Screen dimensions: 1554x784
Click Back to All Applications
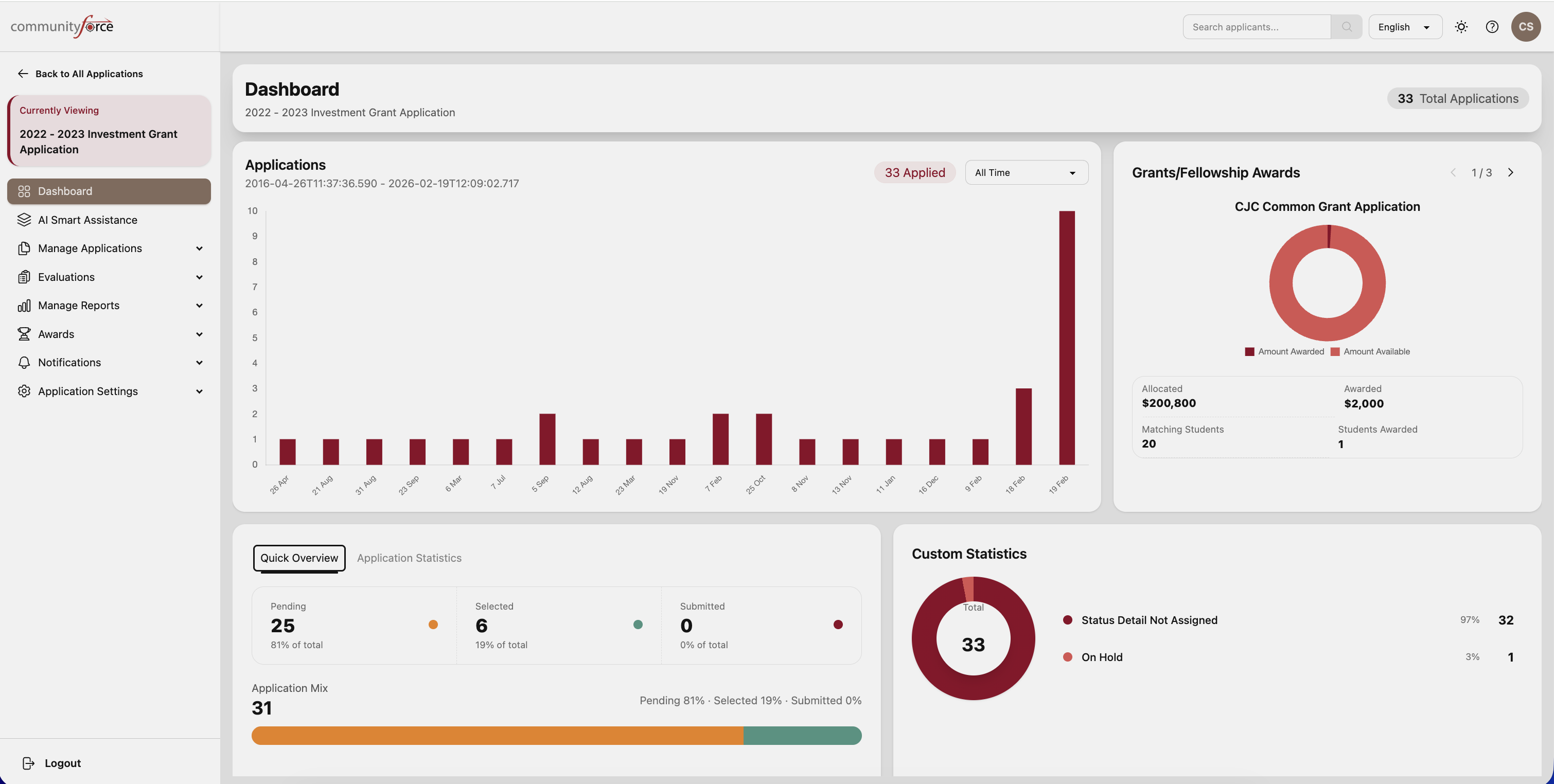pyautogui.click(x=80, y=74)
